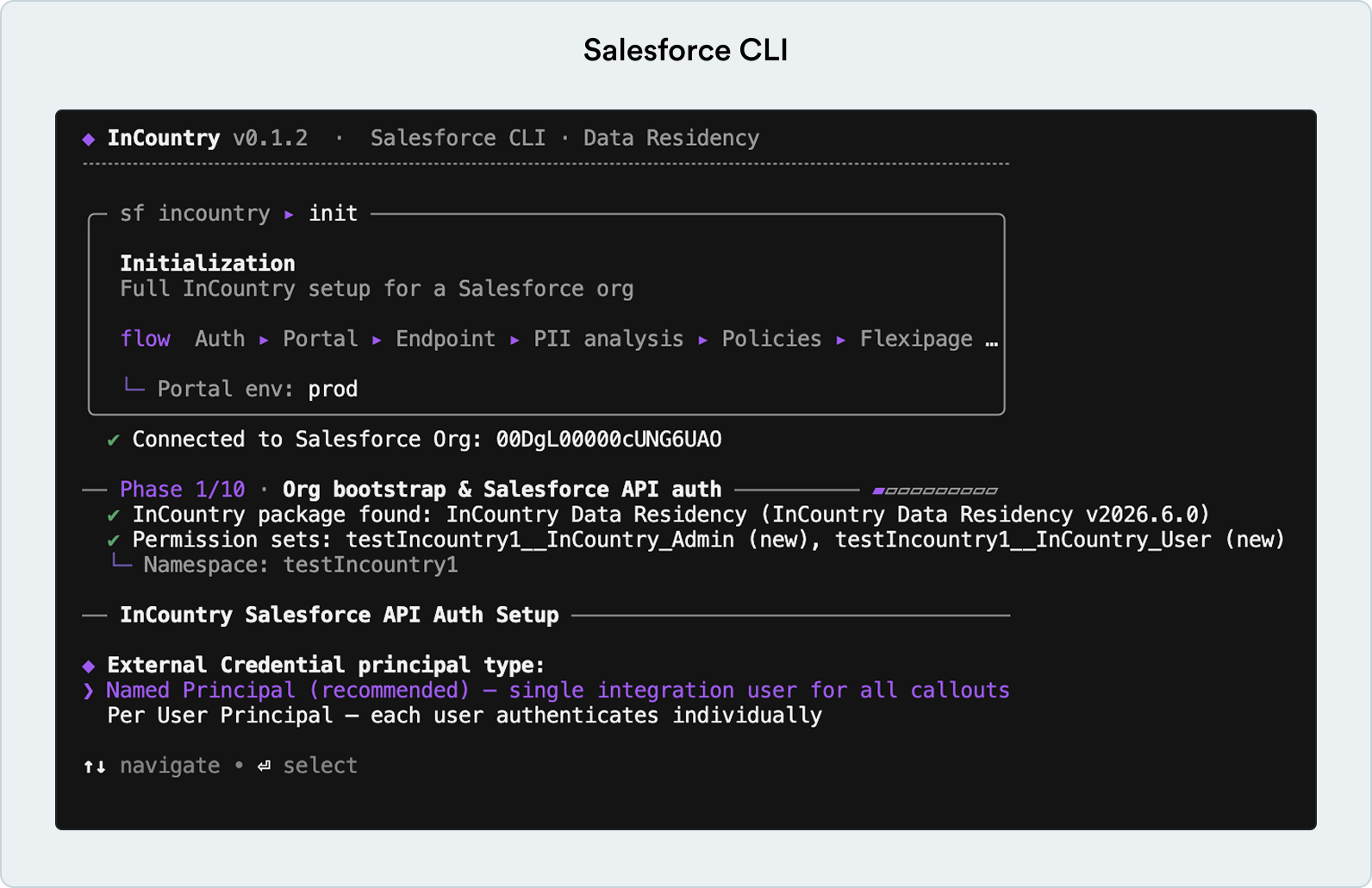This screenshot has height=888, width=1372.
Task: Click checkmark beside InCountry package found
Action: 113,516
